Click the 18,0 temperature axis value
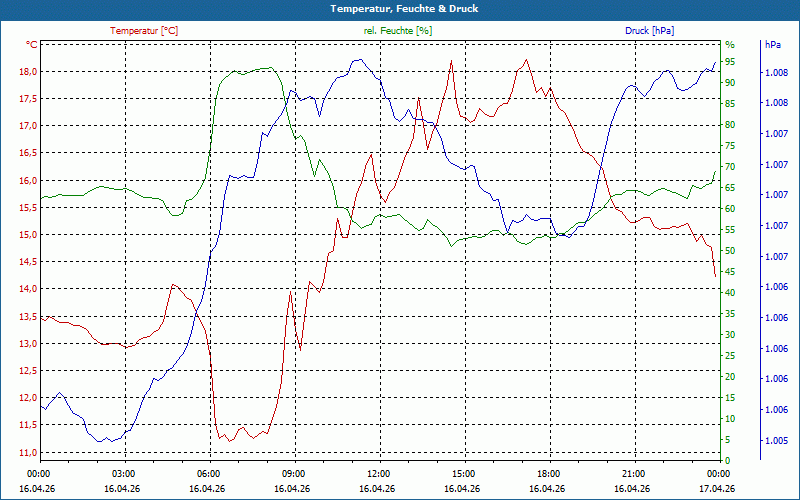The height and width of the screenshot is (500, 800). [x=28, y=71]
